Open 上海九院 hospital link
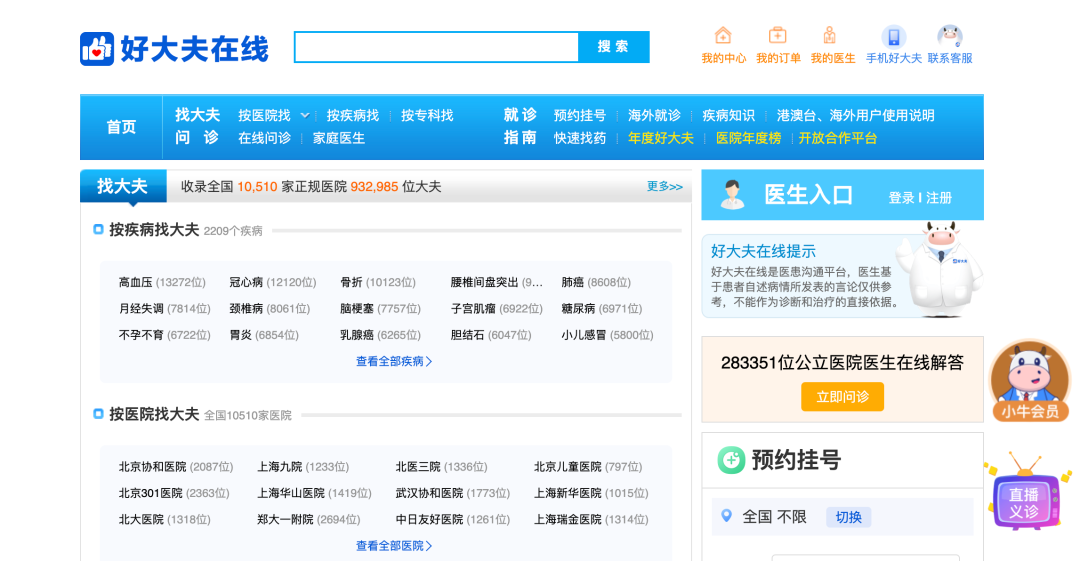The width and height of the screenshot is (1080, 561). [280, 467]
